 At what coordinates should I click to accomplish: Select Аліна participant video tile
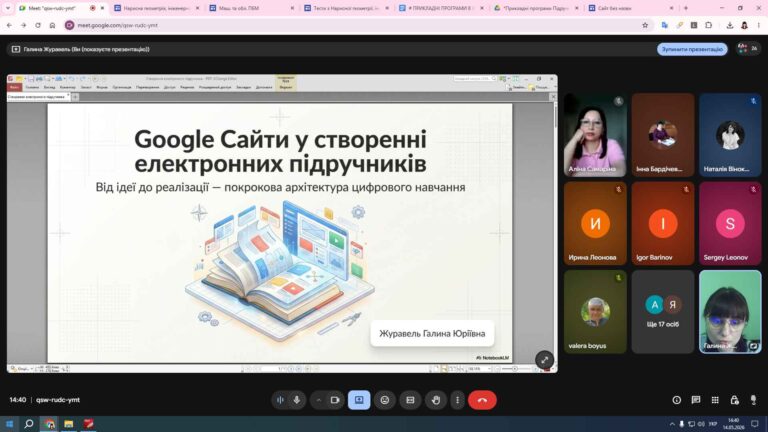[x=595, y=135]
